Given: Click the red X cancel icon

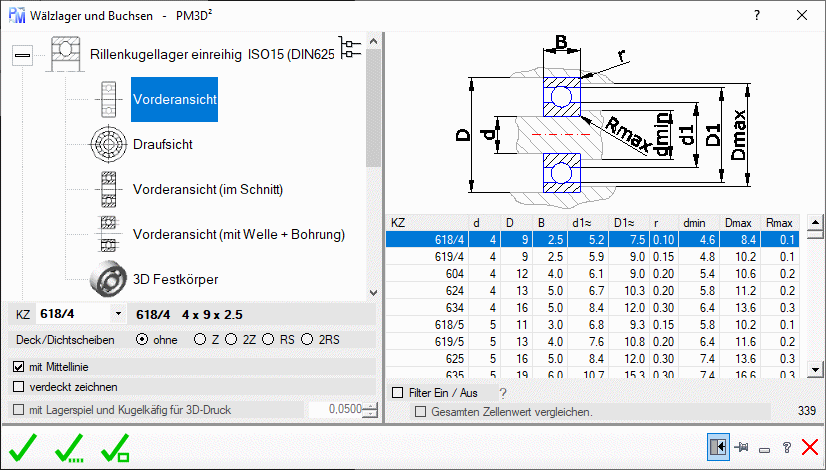Looking at the screenshot, I should pyautogui.click(x=810, y=449).
